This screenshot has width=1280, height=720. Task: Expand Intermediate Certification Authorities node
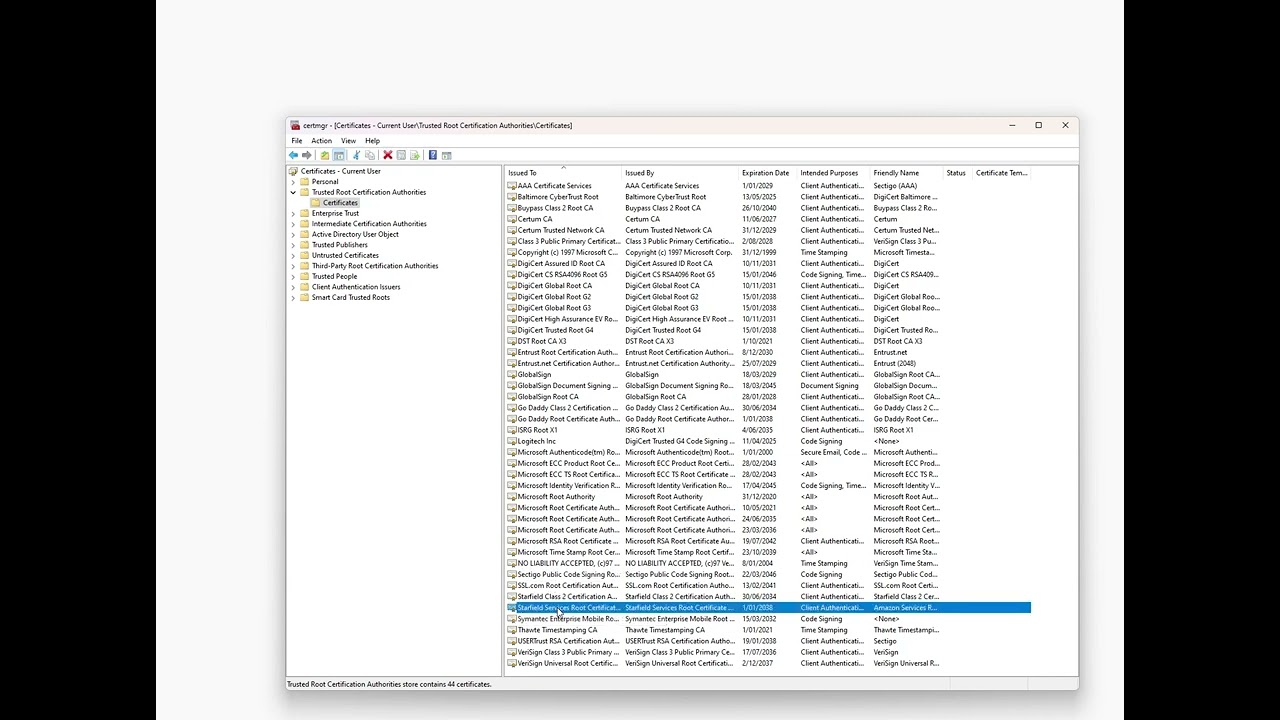(x=293, y=224)
